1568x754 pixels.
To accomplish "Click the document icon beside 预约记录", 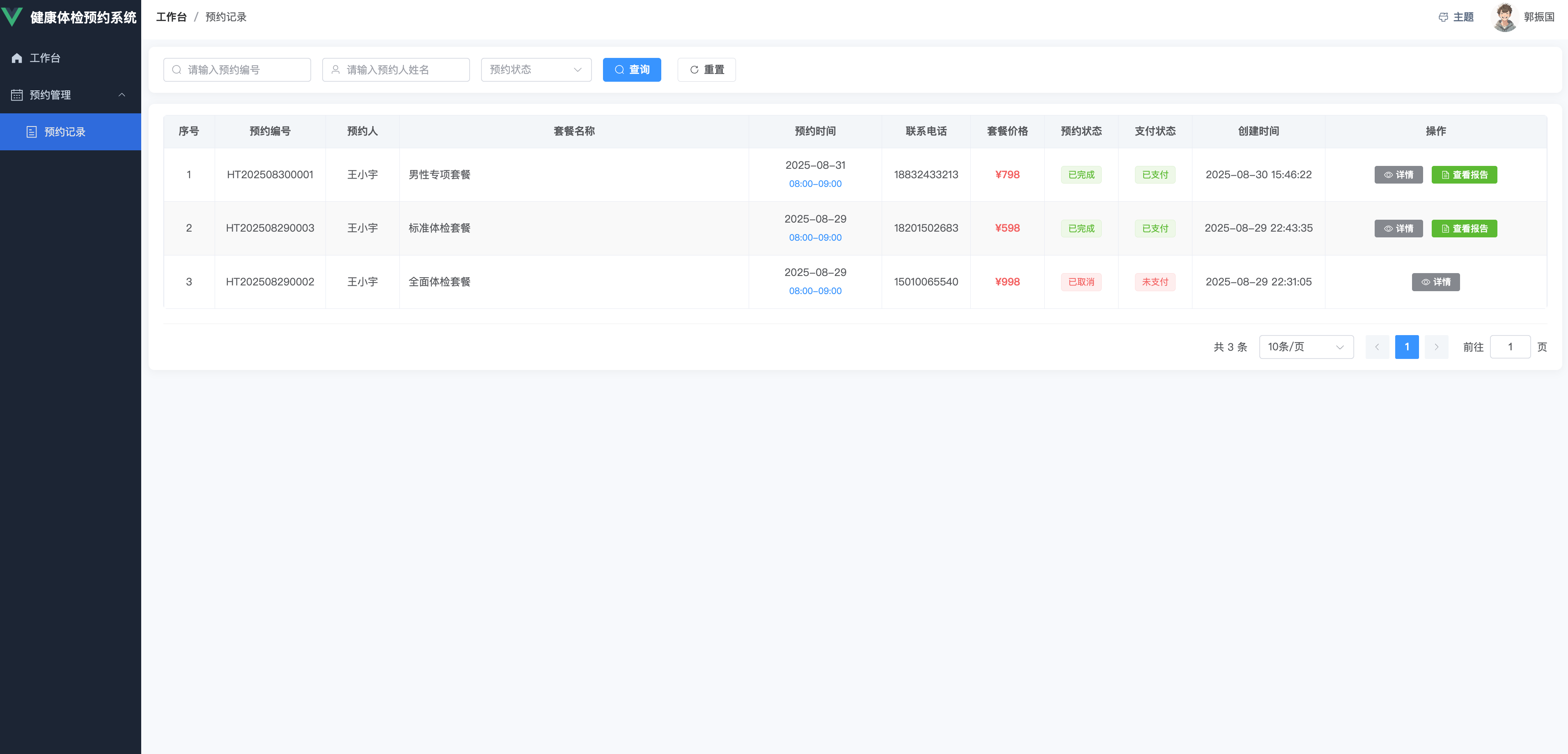I will click(x=32, y=132).
